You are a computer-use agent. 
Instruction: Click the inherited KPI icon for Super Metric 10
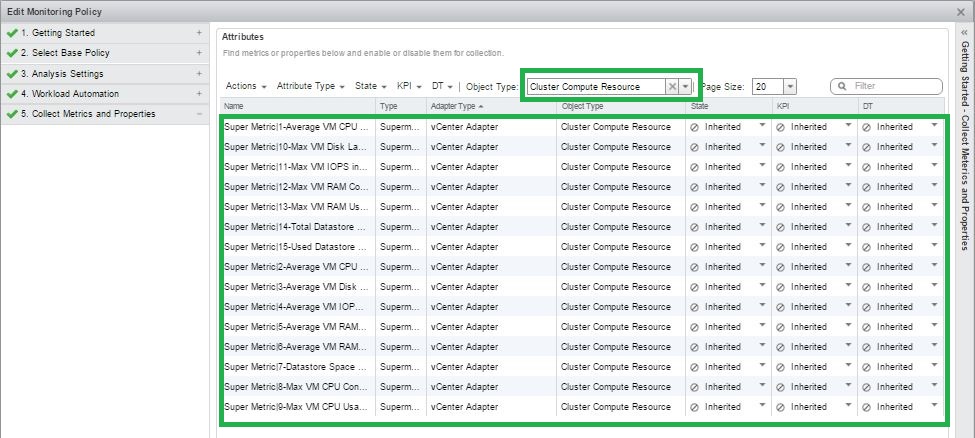[x=781, y=147]
